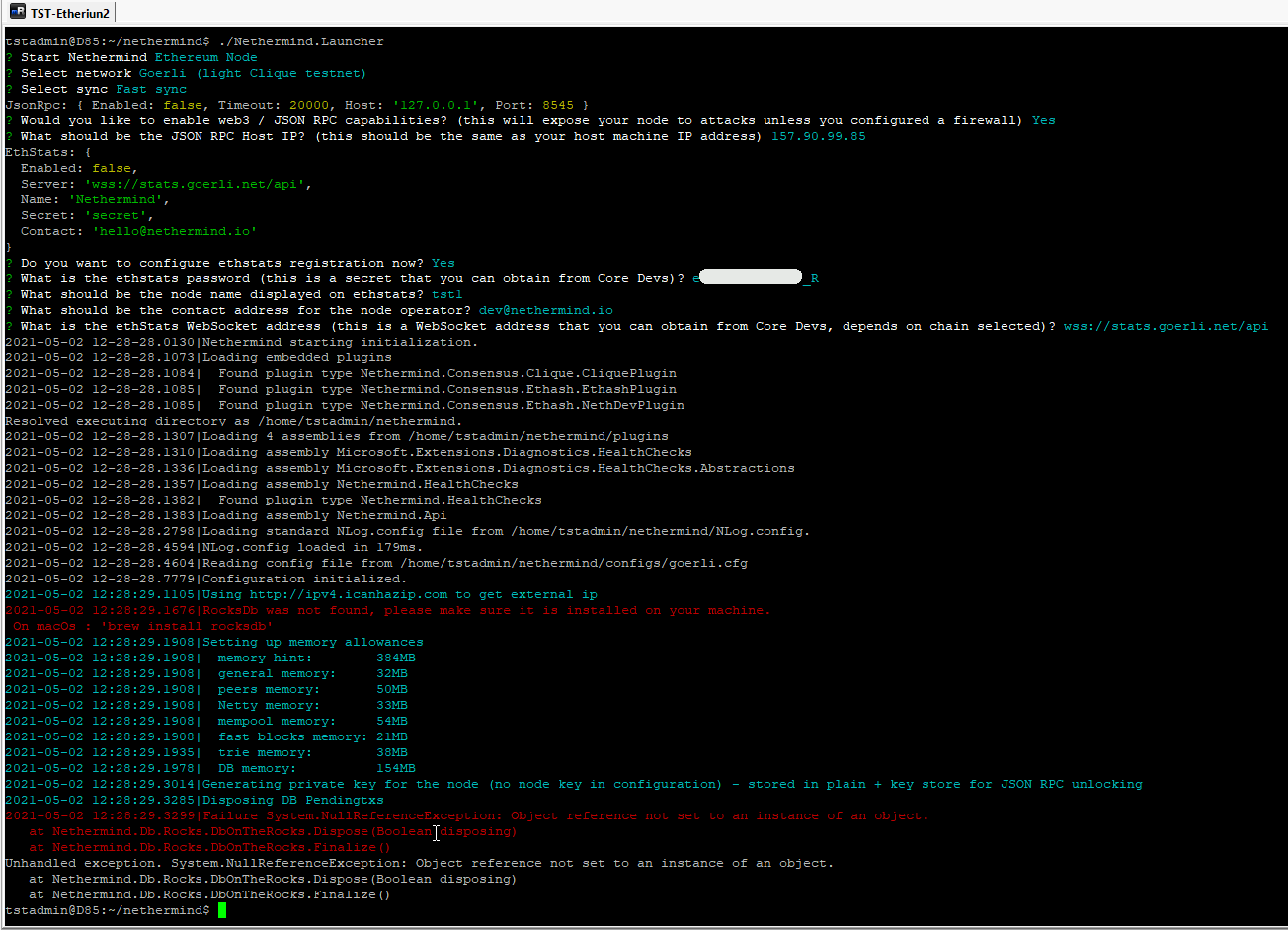
Task: Click the 'general memory: 32MB' line
Action: tap(206, 673)
